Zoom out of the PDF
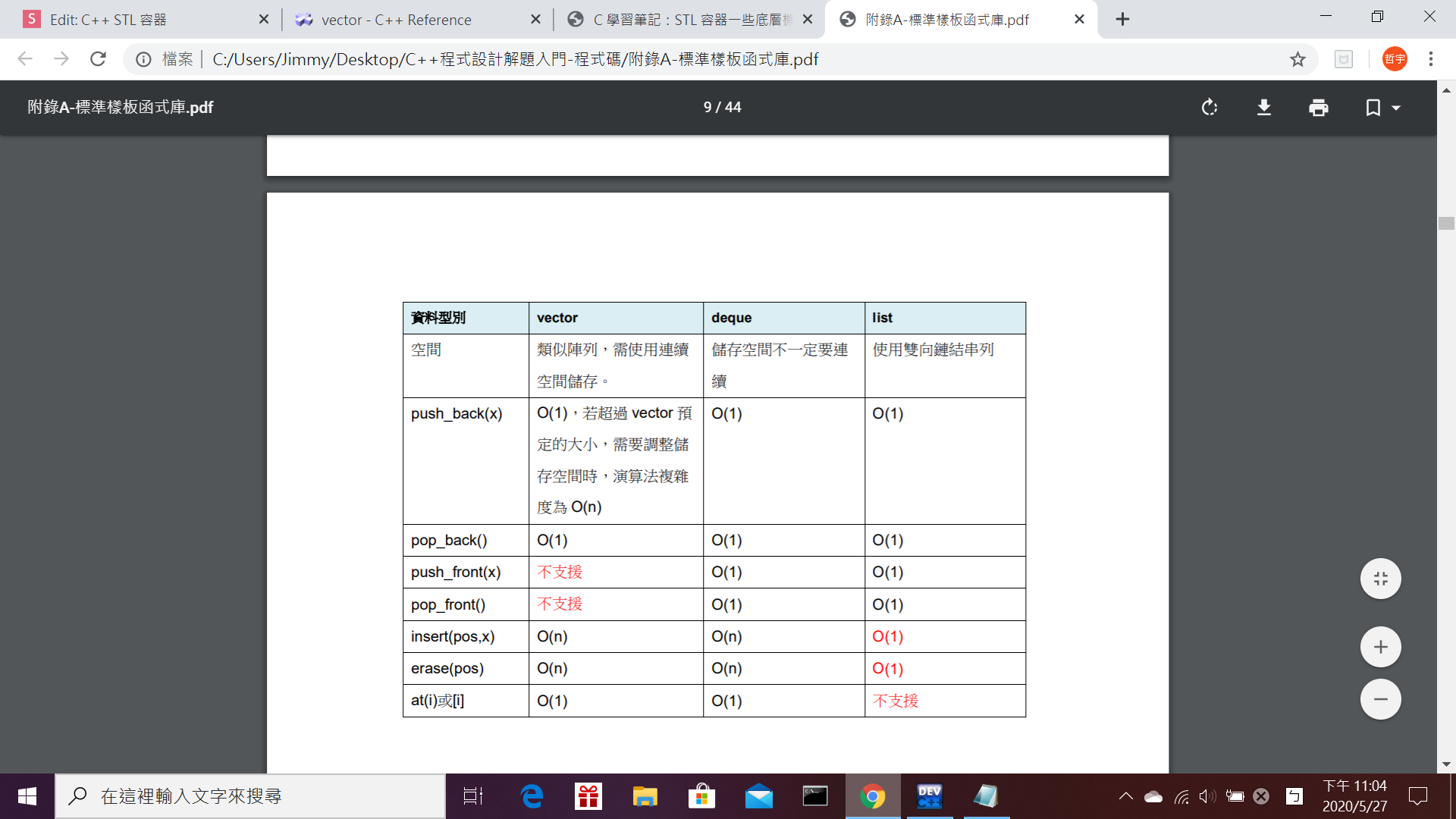 [x=1380, y=699]
